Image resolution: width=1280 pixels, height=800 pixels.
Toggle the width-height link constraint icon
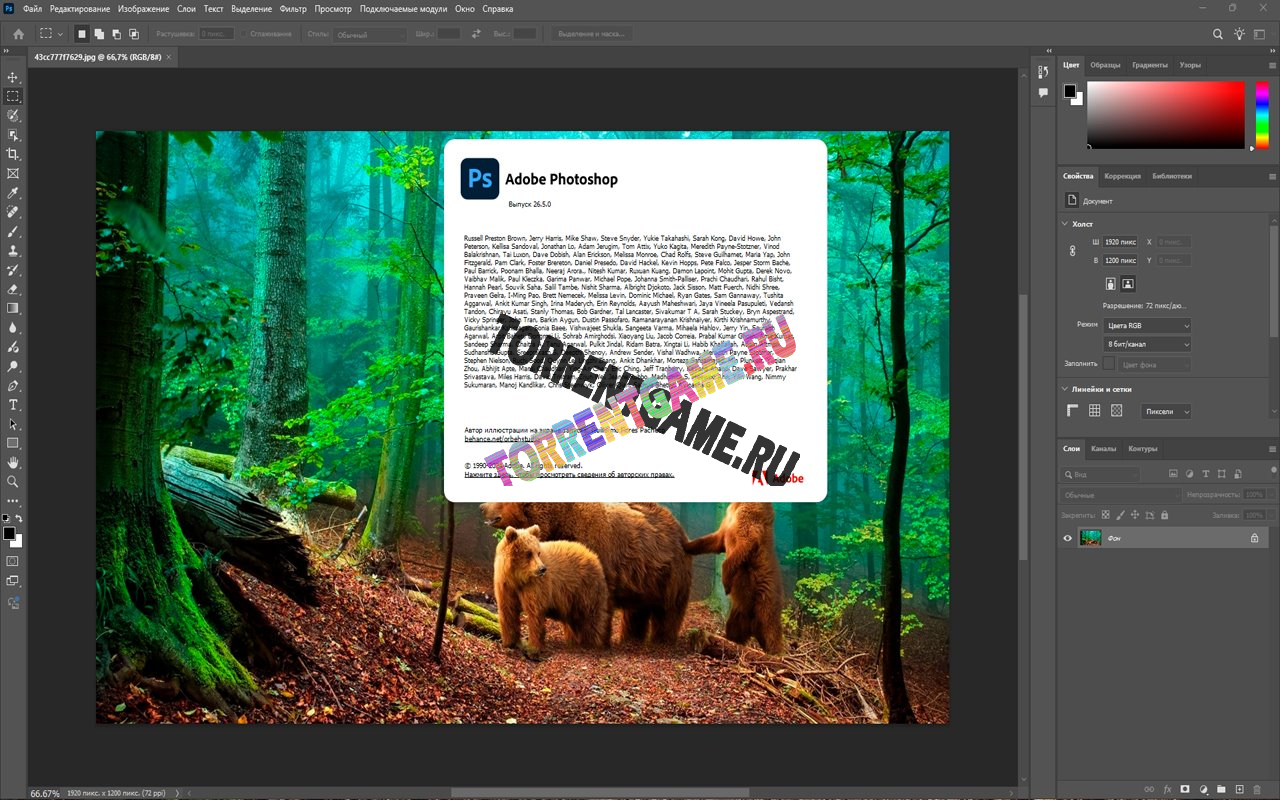pyautogui.click(x=1073, y=251)
